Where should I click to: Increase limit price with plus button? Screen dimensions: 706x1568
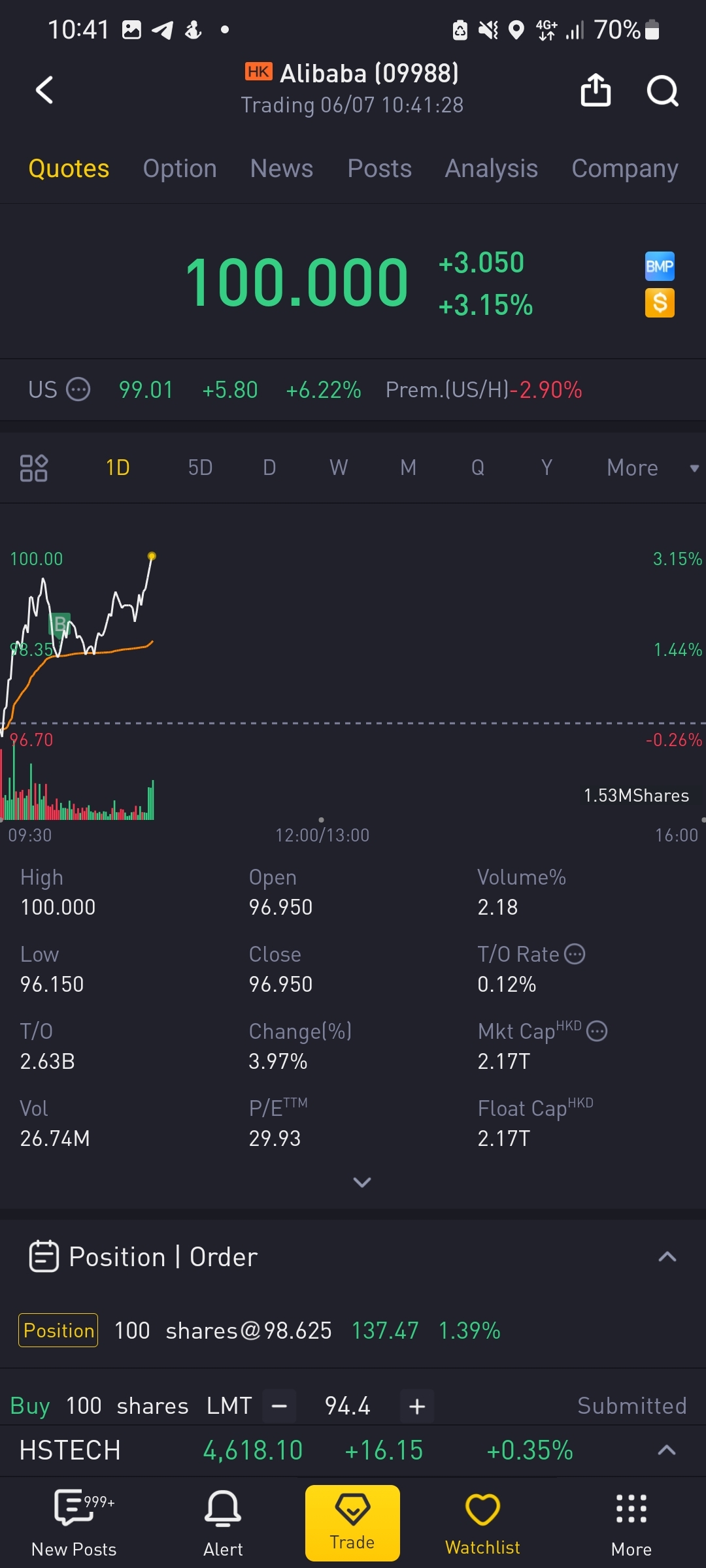(x=417, y=1405)
